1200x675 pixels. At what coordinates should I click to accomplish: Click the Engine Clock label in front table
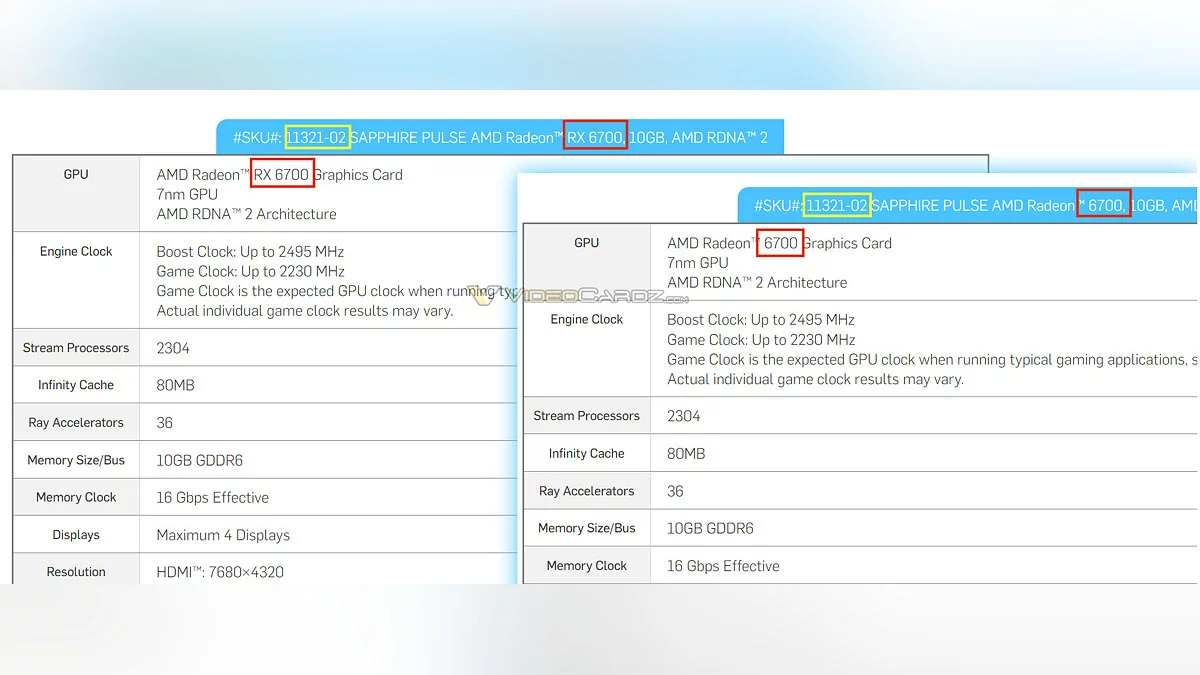coord(587,319)
